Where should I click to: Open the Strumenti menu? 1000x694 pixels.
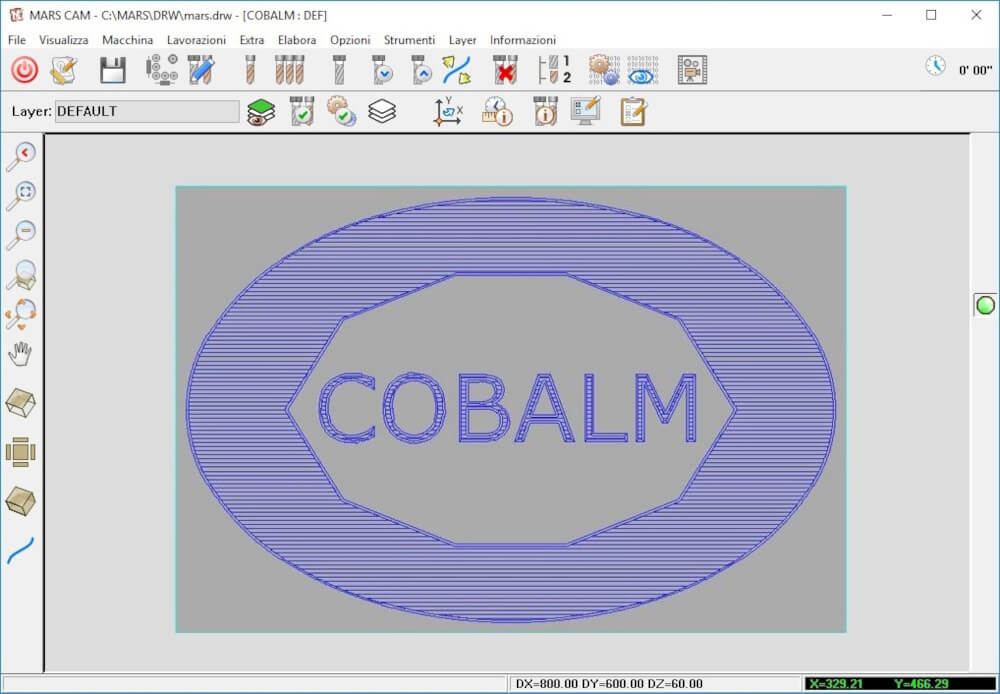[409, 40]
